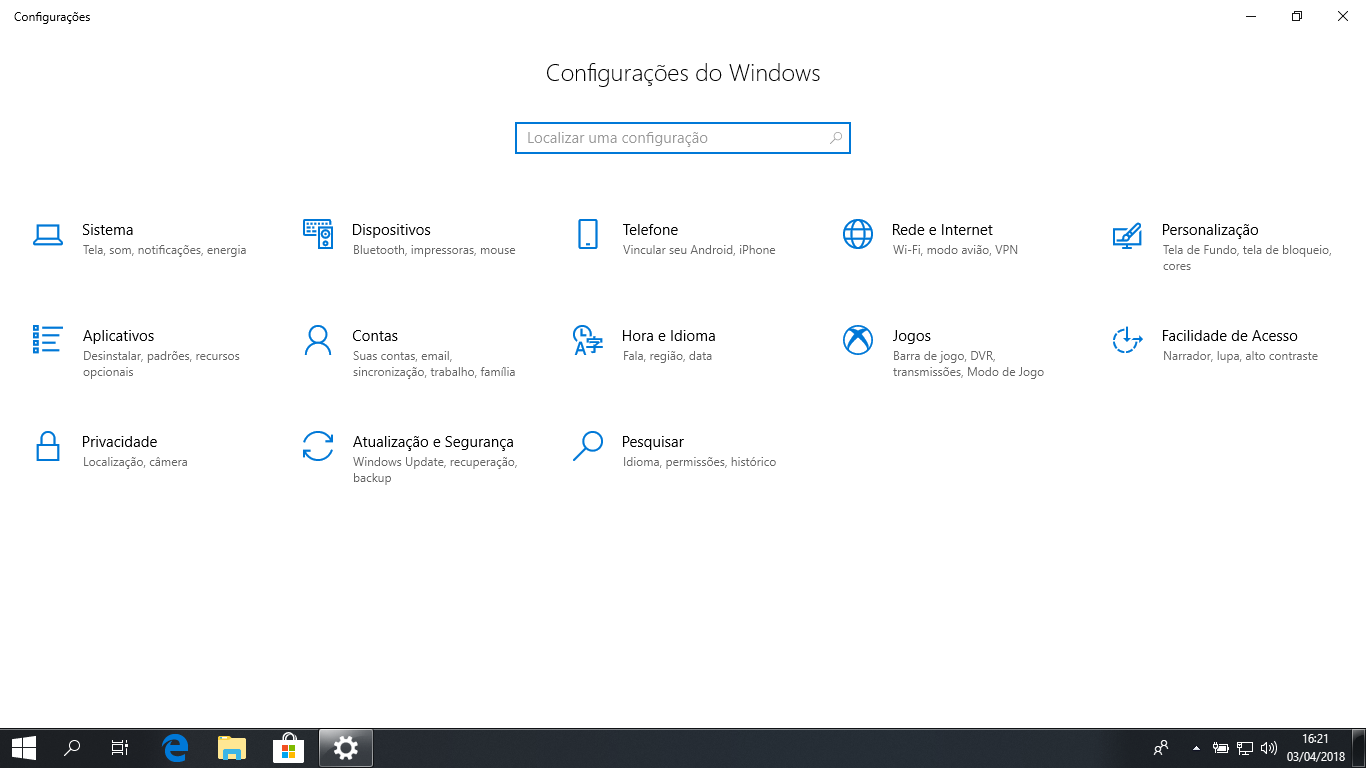Click 'Tela de Fundo, tela de bloqueio, cores' text
This screenshot has height=768, width=1366.
[x=1247, y=258]
